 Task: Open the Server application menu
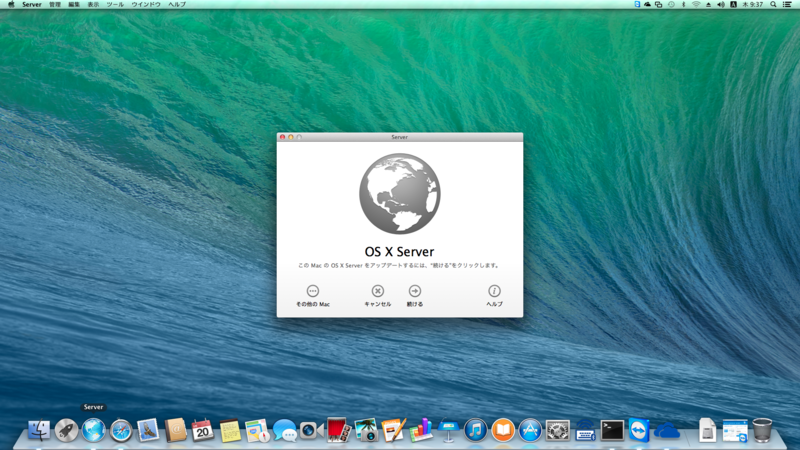(32, 4)
